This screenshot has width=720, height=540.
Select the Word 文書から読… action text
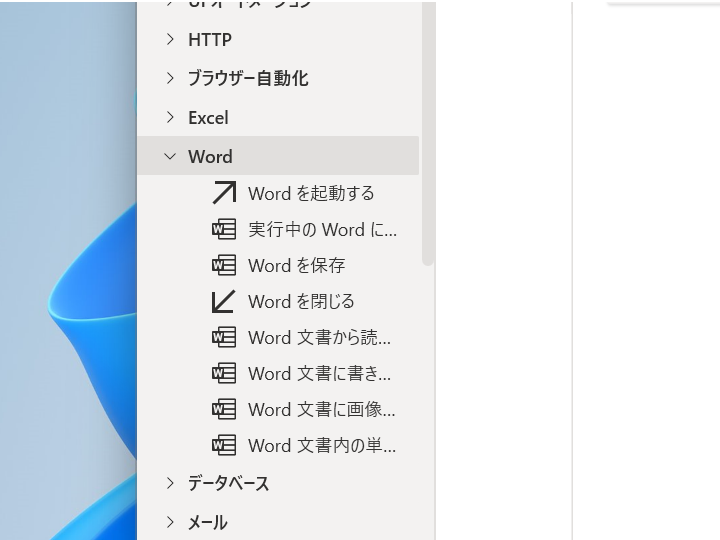click(x=320, y=338)
